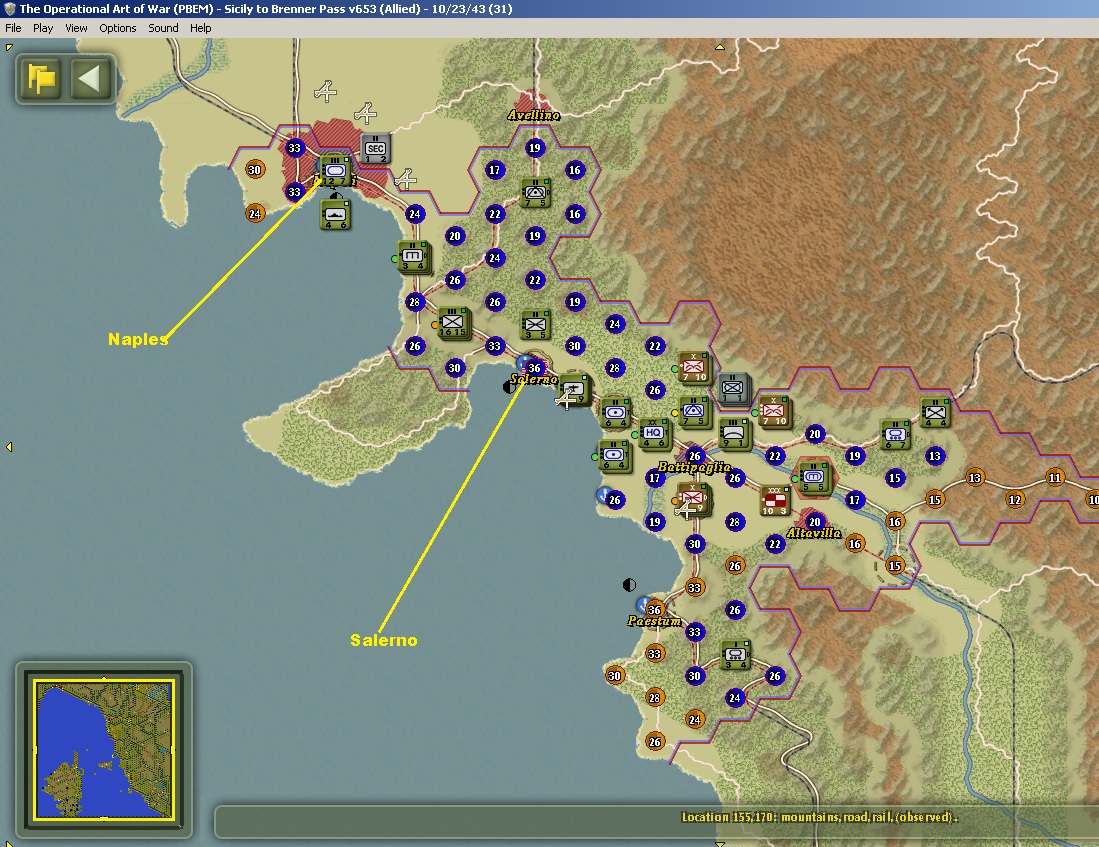Click the Avellino city label

[534, 115]
